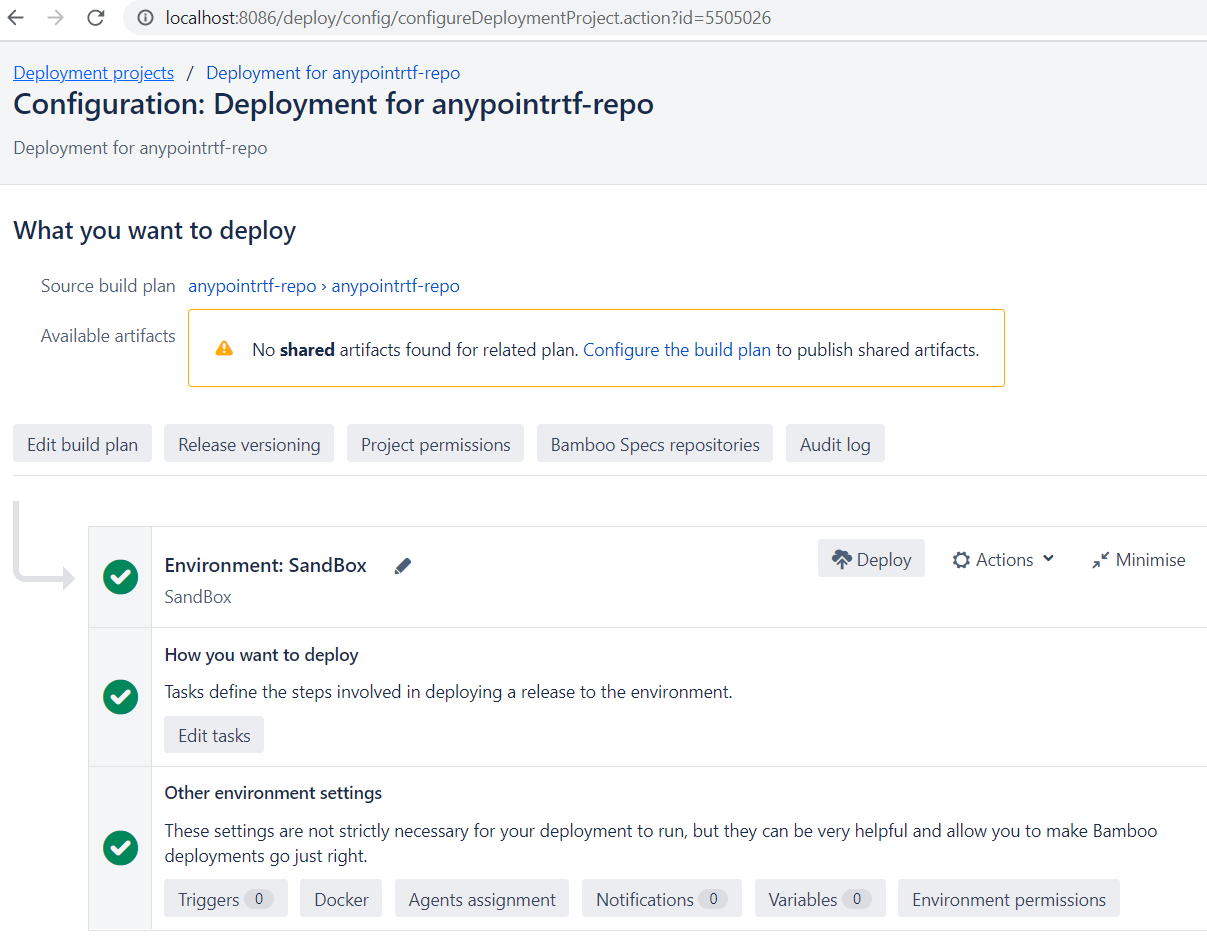This screenshot has width=1207, height=941.
Task: Open the Actions dropdown menu
Action: point(1003,560)
